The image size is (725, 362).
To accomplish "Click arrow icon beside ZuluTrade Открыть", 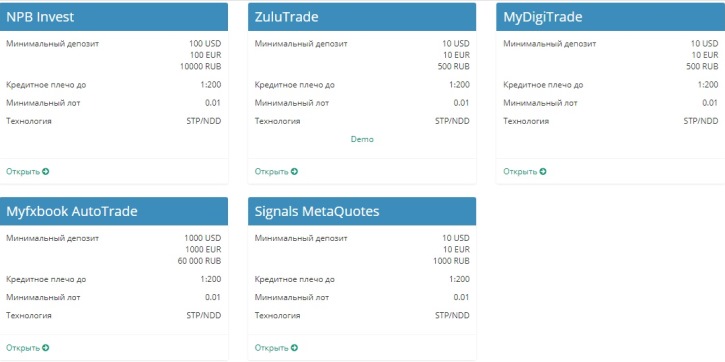I will click(x=294, y=172).
